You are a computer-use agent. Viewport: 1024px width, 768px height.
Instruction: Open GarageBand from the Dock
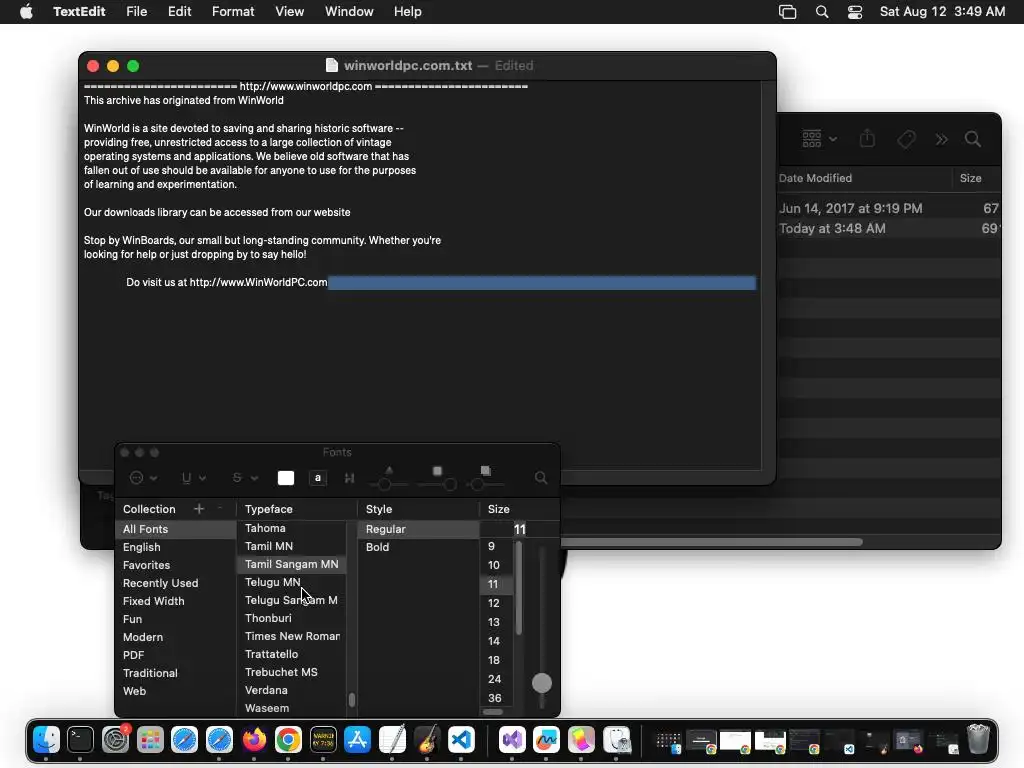[427, 740]
